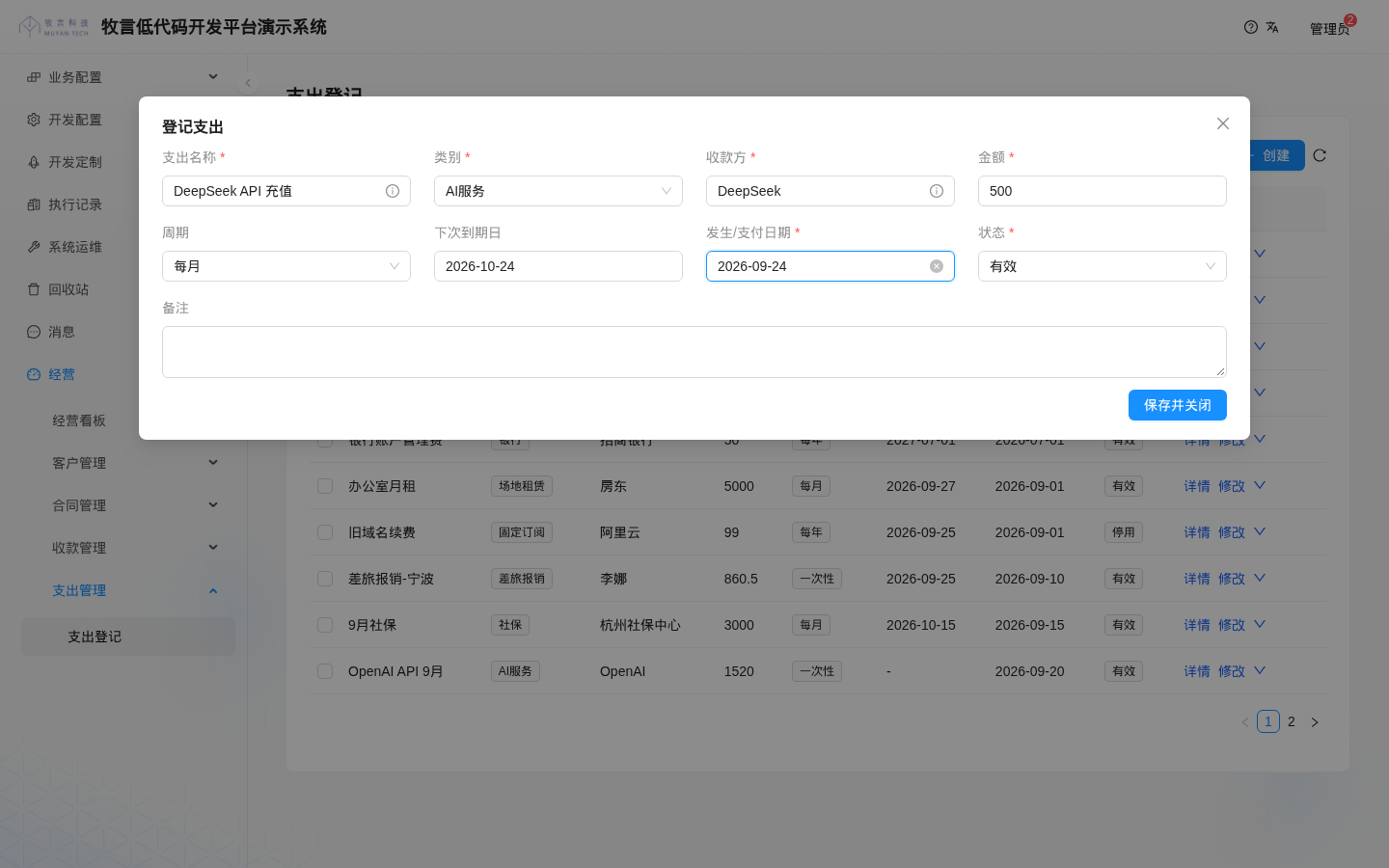Click the 备注 textarea

point(694,352)
